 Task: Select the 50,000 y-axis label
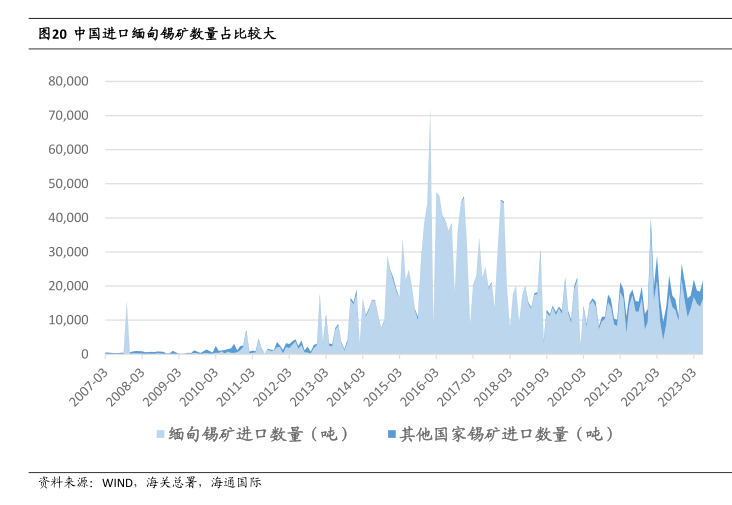click(x=69, y=183)
